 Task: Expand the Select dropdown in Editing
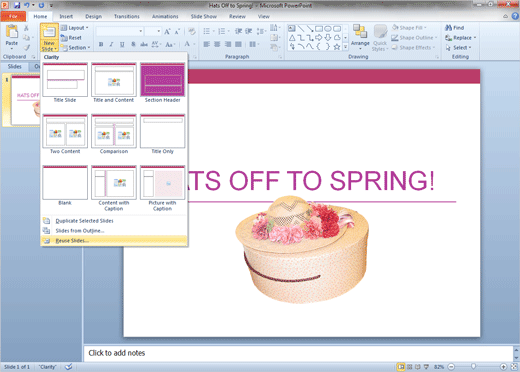(459, 48)
